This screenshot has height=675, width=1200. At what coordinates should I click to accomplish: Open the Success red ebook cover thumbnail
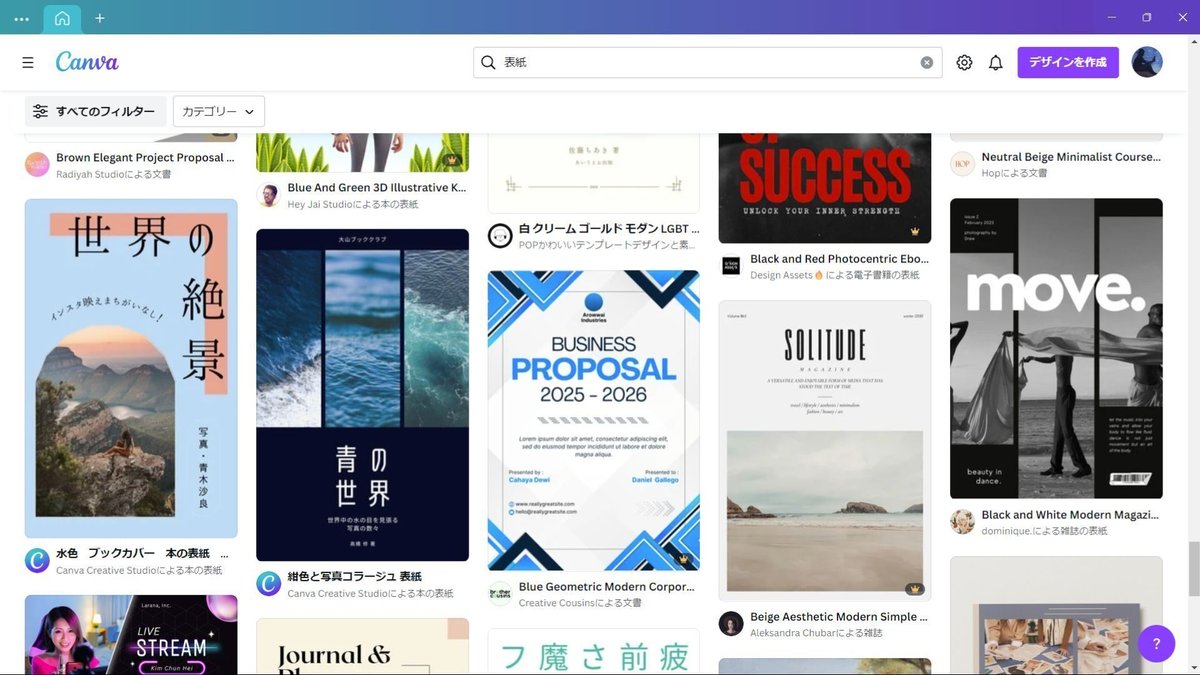click(x=825, y=188)
